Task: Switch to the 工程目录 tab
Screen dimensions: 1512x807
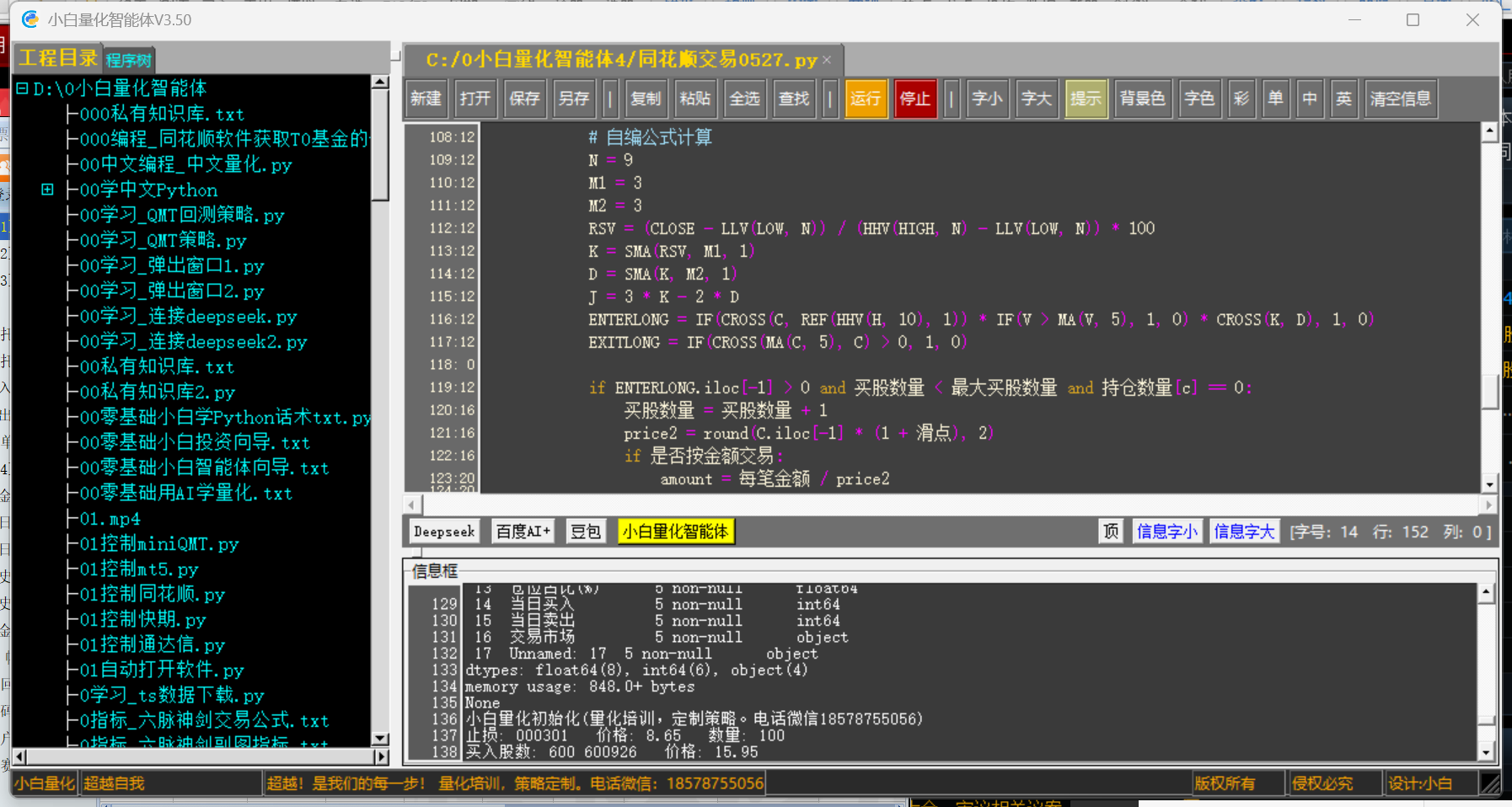Action: pos(58,58)
